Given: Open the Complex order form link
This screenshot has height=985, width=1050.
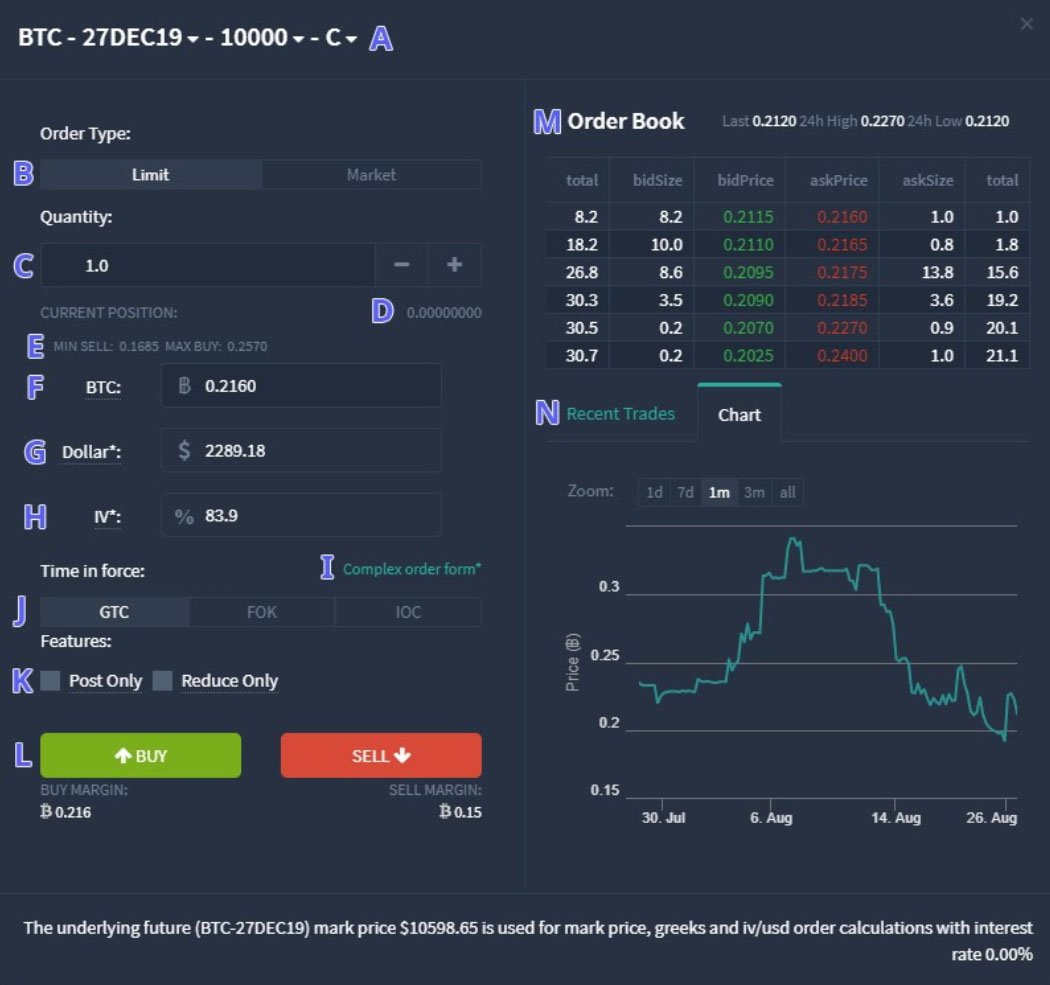Looking at the screenshot, I should (412, 569).
